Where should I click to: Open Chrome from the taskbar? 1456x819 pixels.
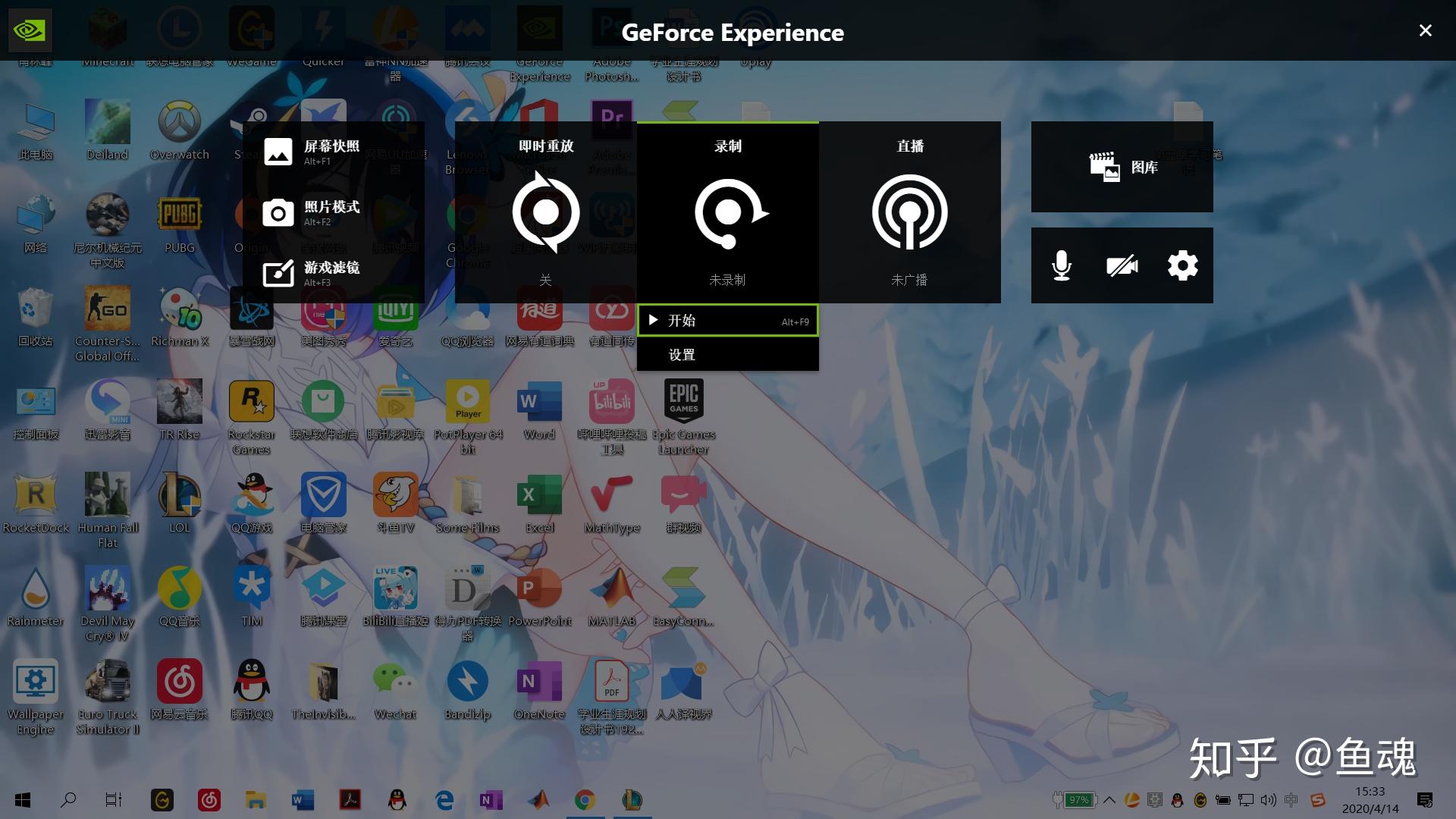(585, 800)
